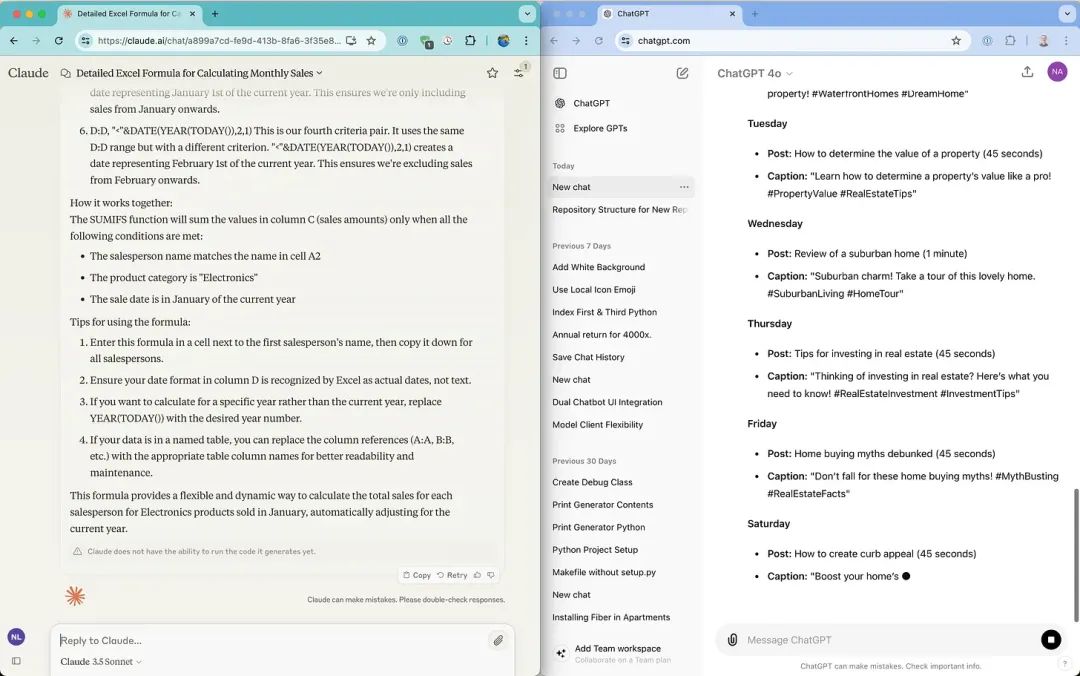The image size is (1080, 676).
Task: Toggle the ChatGPT sidebar closed
Action: point(560,73)
